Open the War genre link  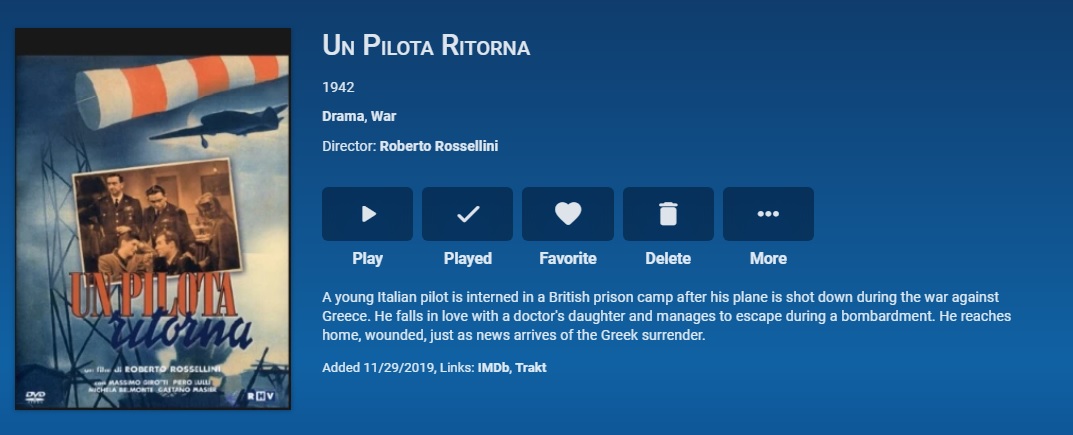click(384, 116)
